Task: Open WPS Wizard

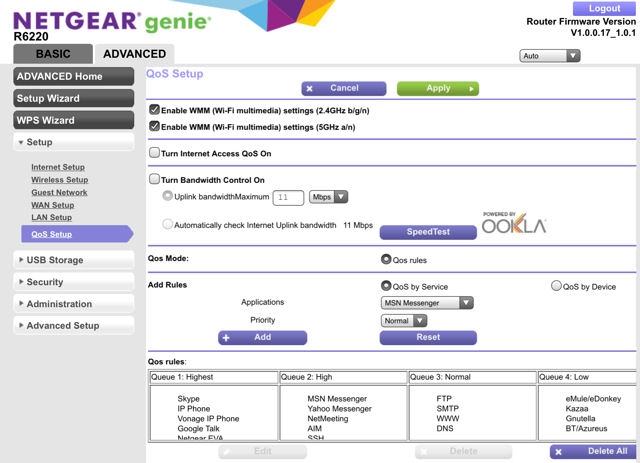Action: coord(73,120)
